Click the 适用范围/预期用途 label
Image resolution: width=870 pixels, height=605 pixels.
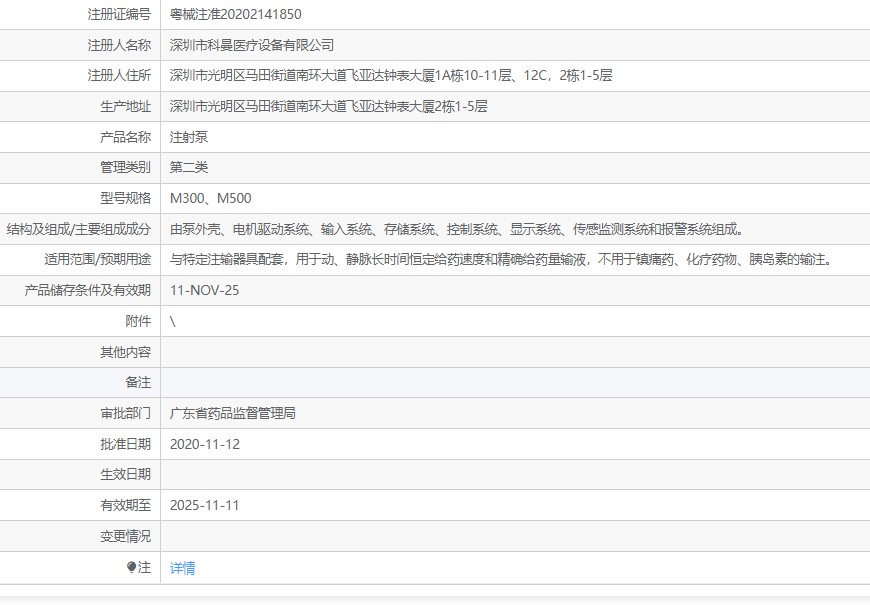click(x=98, y=259)
